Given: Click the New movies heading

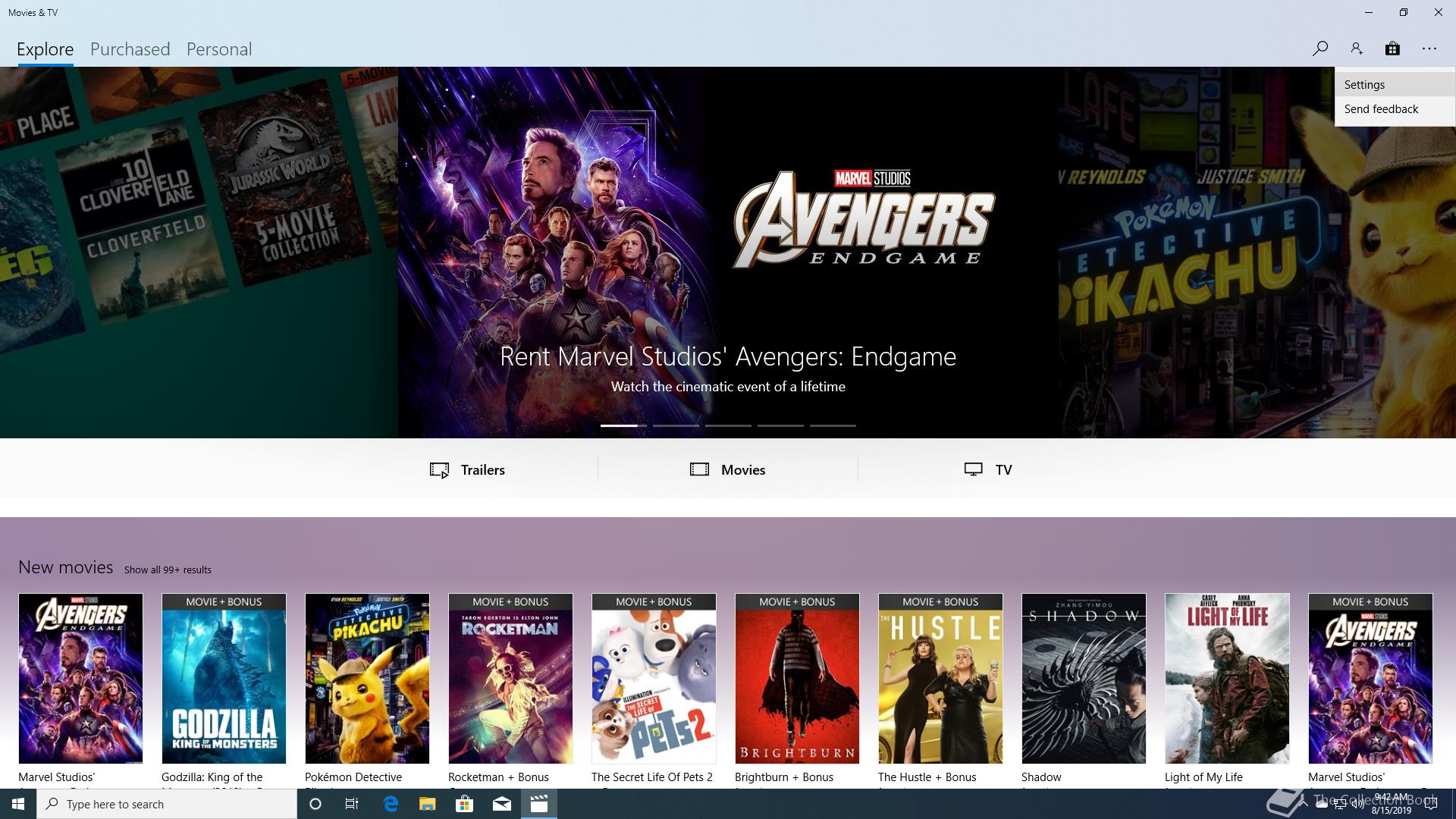Looking at the screenshot, I should [x=65, y=567].
